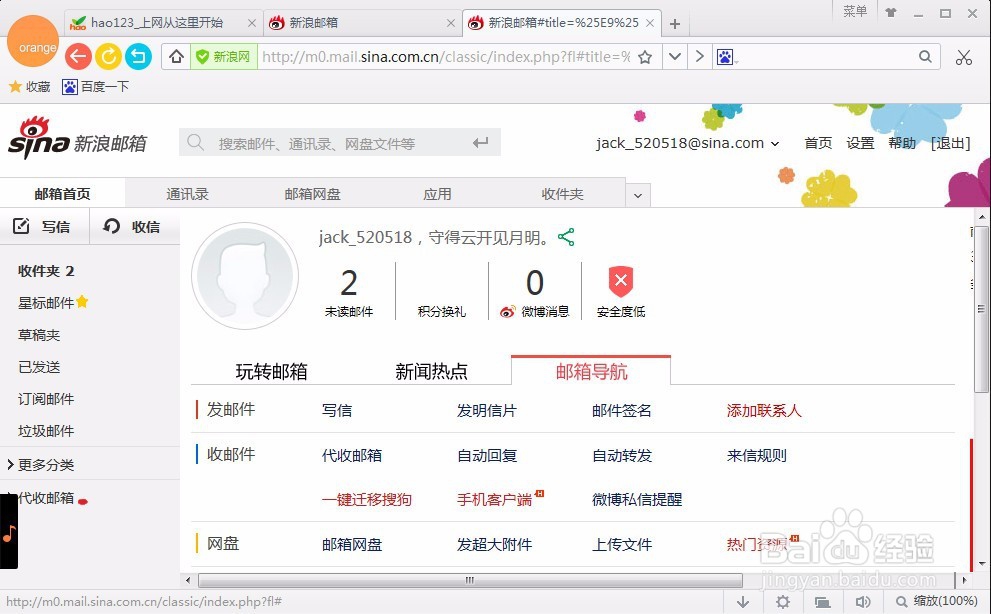Mute audio with the speaker status icon
This screenshot has height=614, width=991.
pos(864,601)
